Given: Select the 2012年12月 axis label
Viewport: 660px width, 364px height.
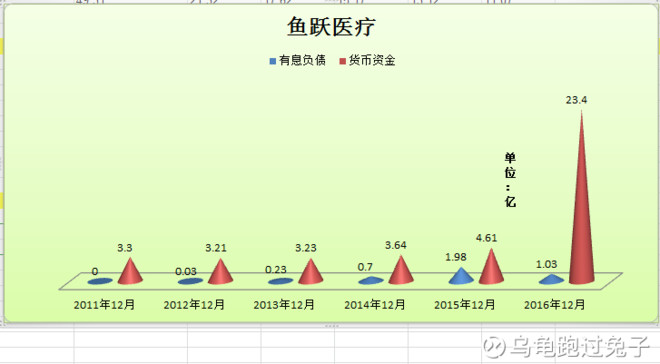Looking at the screenshot, I should tap(194, 305).
